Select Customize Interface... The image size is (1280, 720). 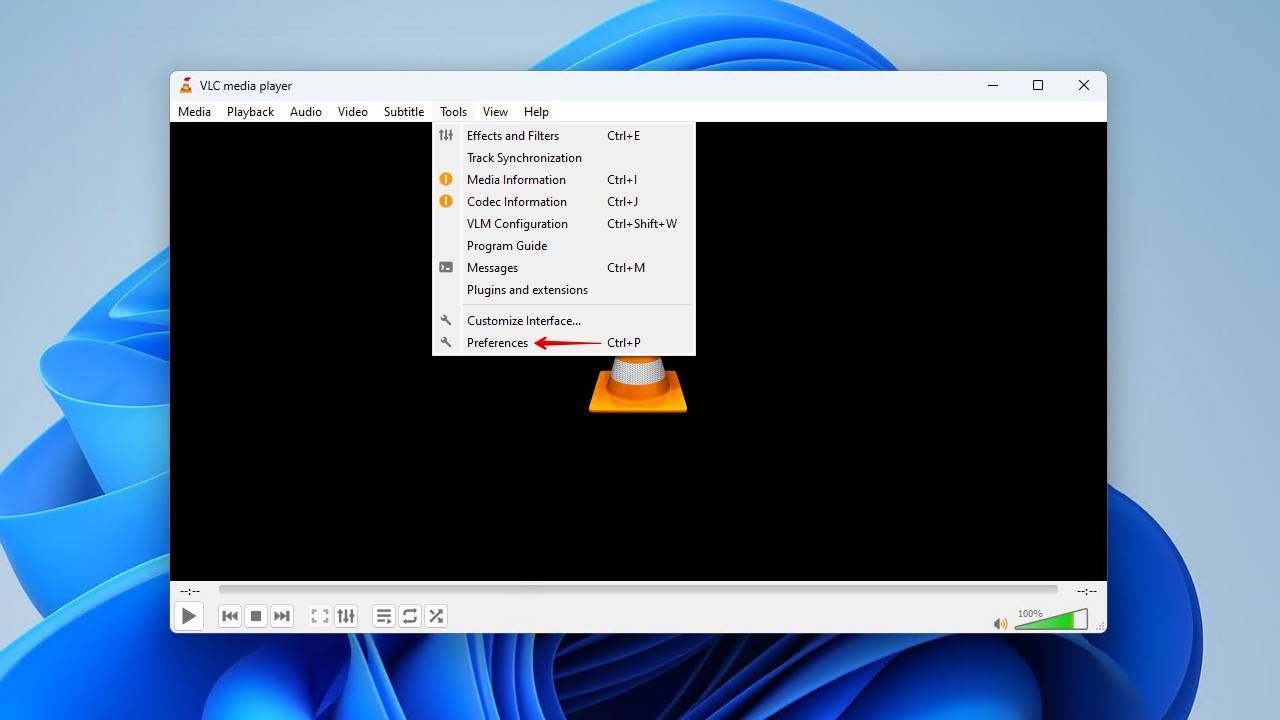tap(564, 321)
